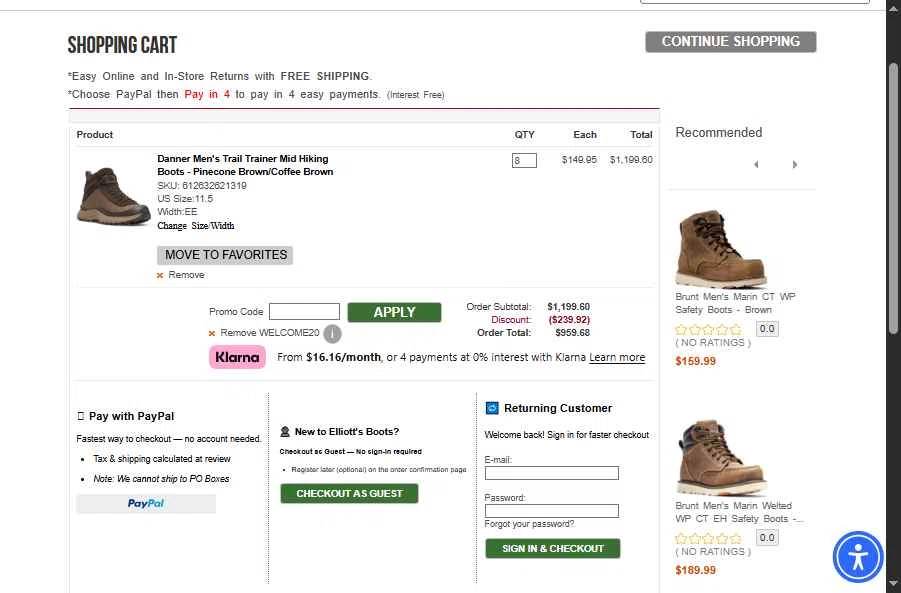Click the star rating of $159.99 boots

(709, 330)
